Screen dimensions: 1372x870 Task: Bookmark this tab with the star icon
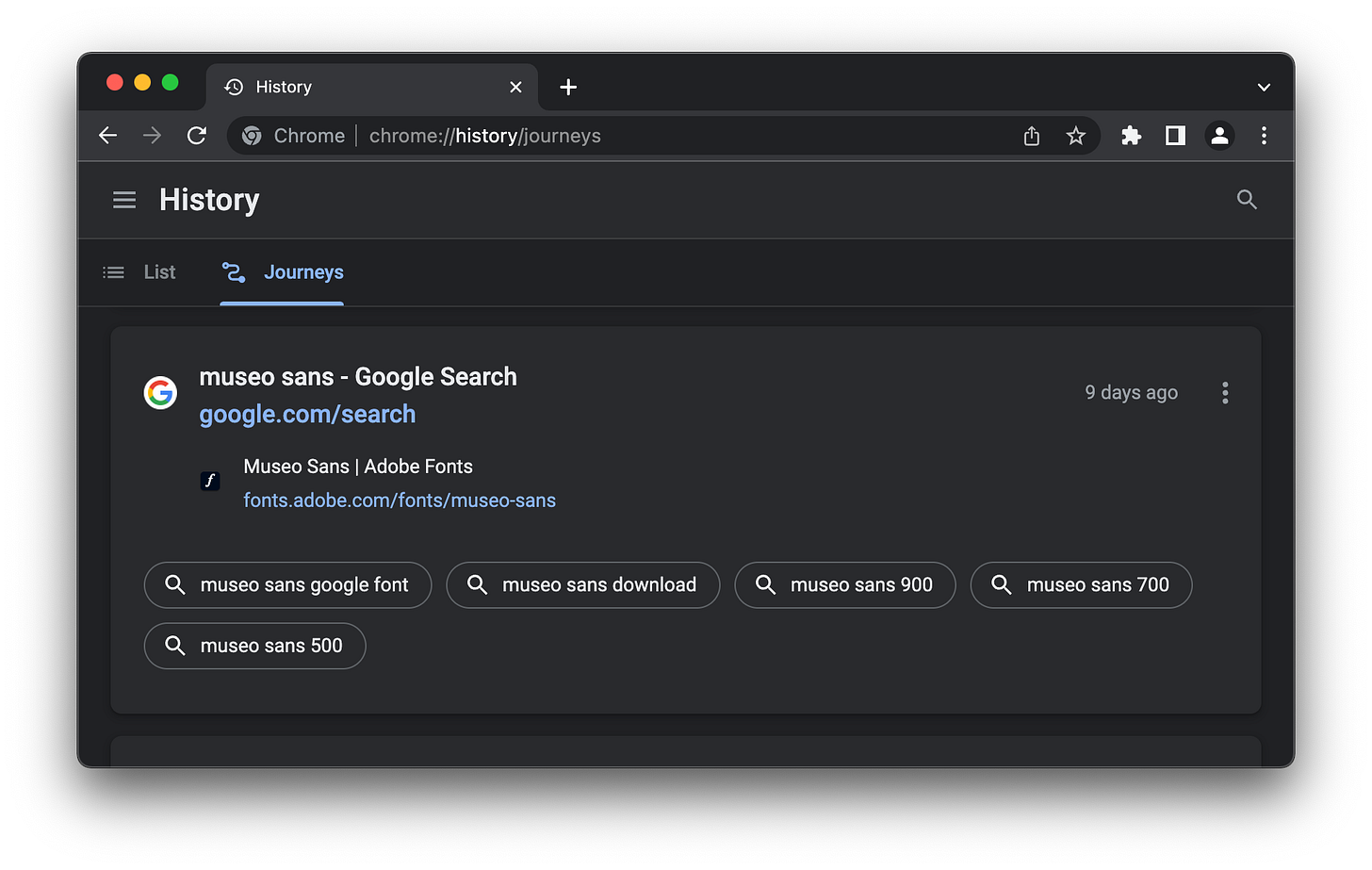[x=1076, y=136]
